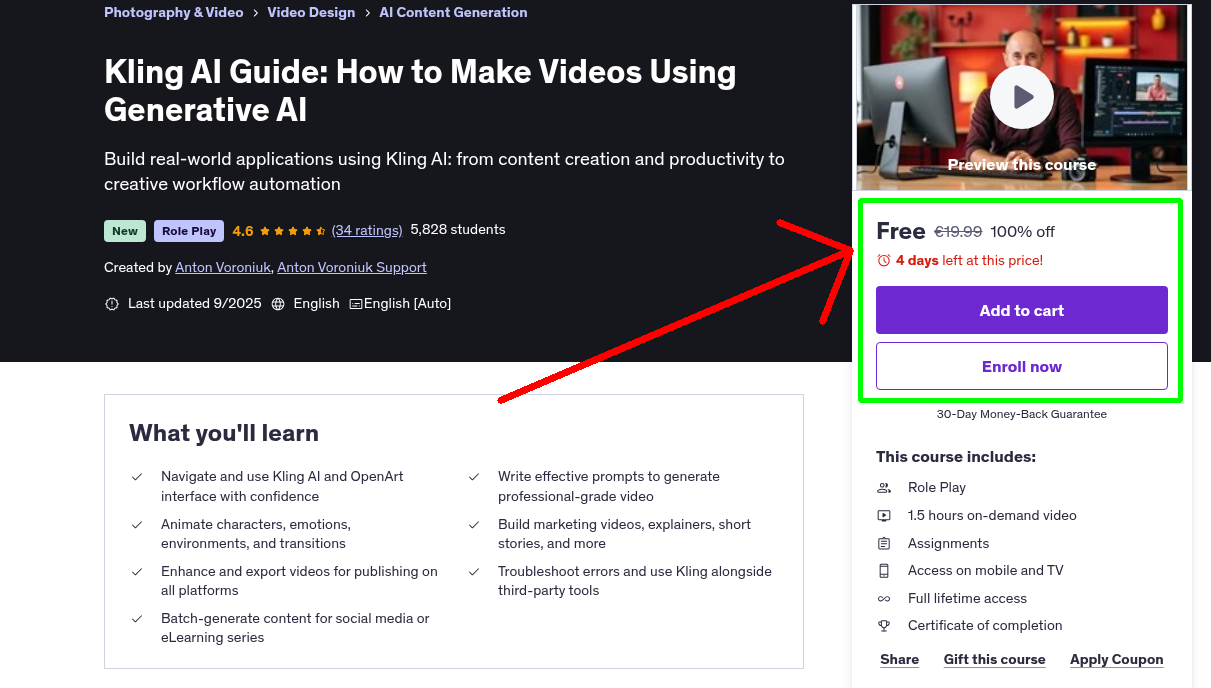The width and height of the screenshot is (1211, 688).
Task: Click the Gift this course link
Action: (x=994, y=659)
